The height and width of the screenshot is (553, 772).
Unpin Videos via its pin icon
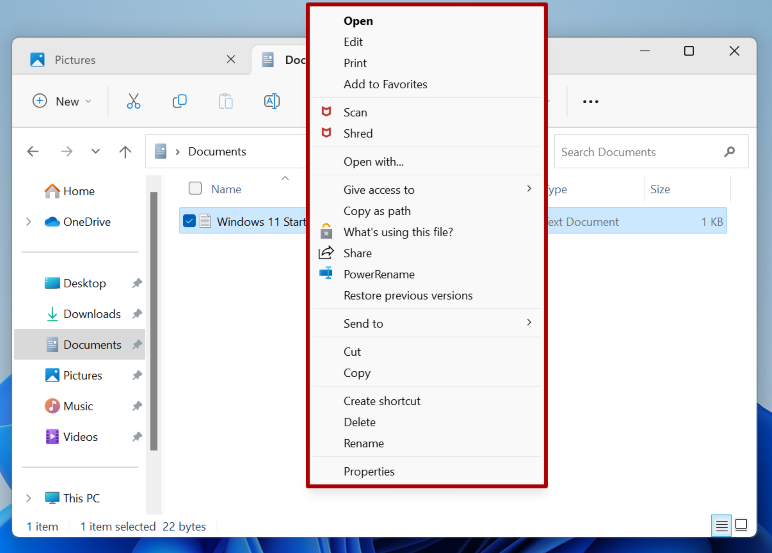point(137,437)
